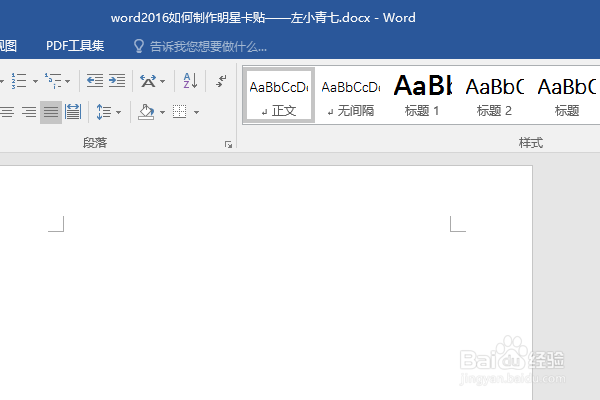Apply the 标题 style
The width and height of the screenshot is (600, 400).
tap(567, 95)
